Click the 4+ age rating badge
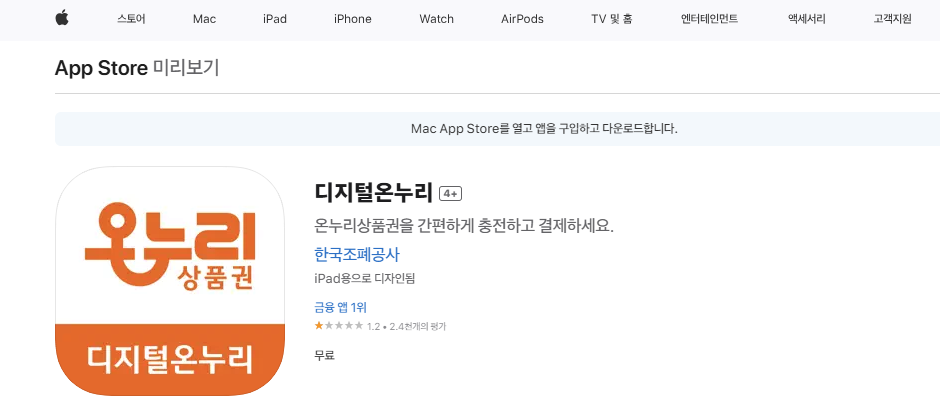Viewport: 940px width, 413px height. (450, 194)
